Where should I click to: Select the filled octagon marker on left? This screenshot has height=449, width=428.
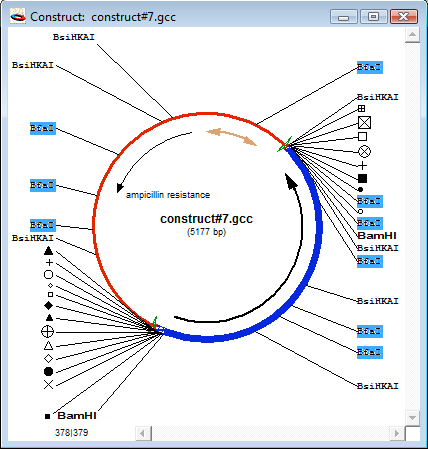pos(48,371)
